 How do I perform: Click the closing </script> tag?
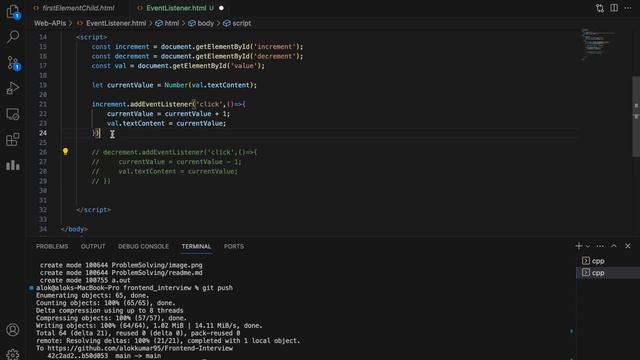(93, 210)
